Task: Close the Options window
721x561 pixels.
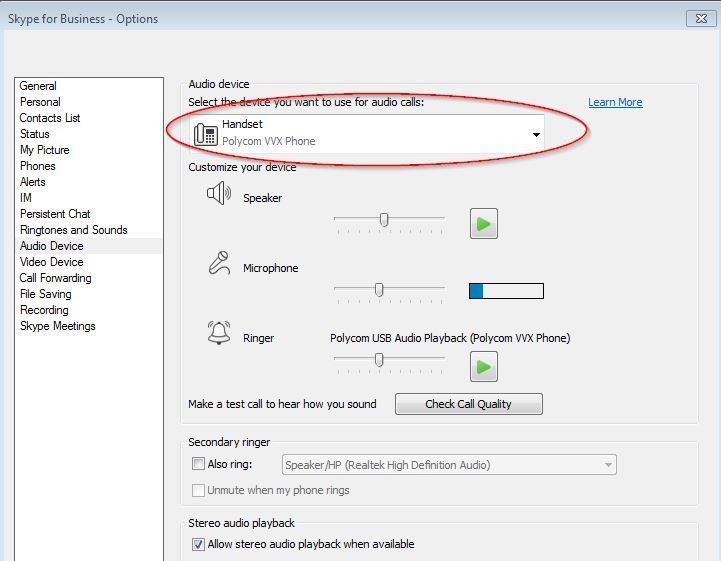Action: pos(701,18)
